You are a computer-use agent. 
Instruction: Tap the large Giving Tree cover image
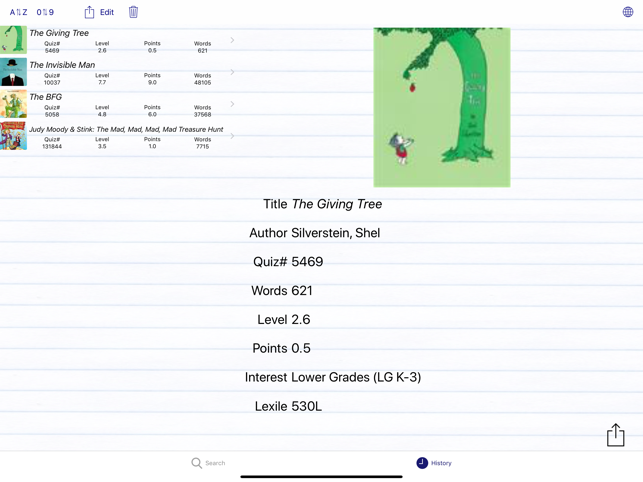point(442,107)
